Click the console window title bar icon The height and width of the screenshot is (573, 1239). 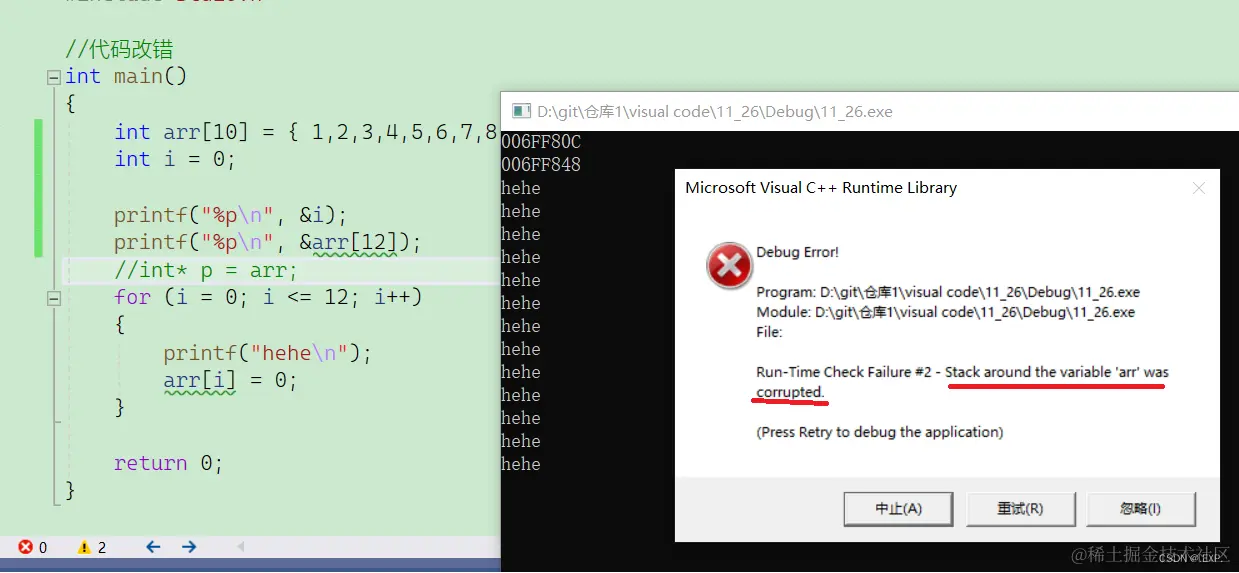520,111
